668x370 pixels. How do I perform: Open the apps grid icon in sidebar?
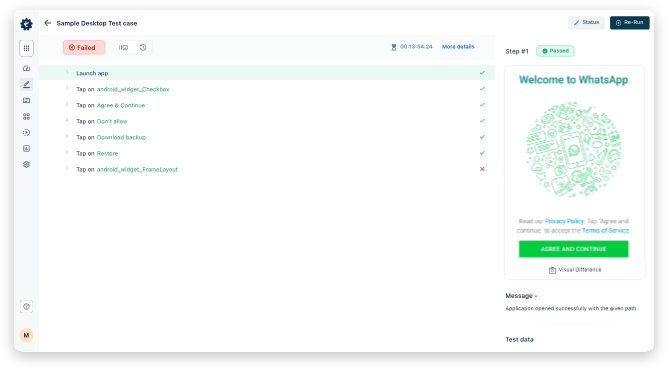point(26,48)
